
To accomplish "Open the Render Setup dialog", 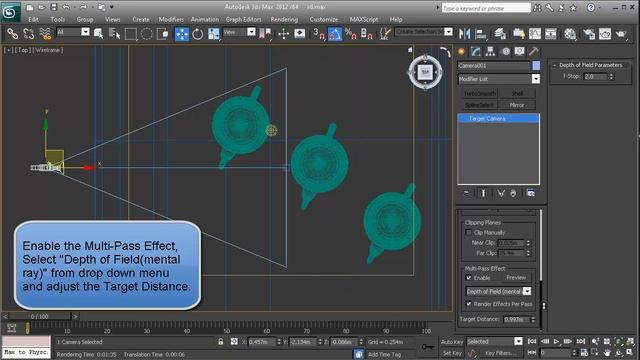I will point(589,33).
